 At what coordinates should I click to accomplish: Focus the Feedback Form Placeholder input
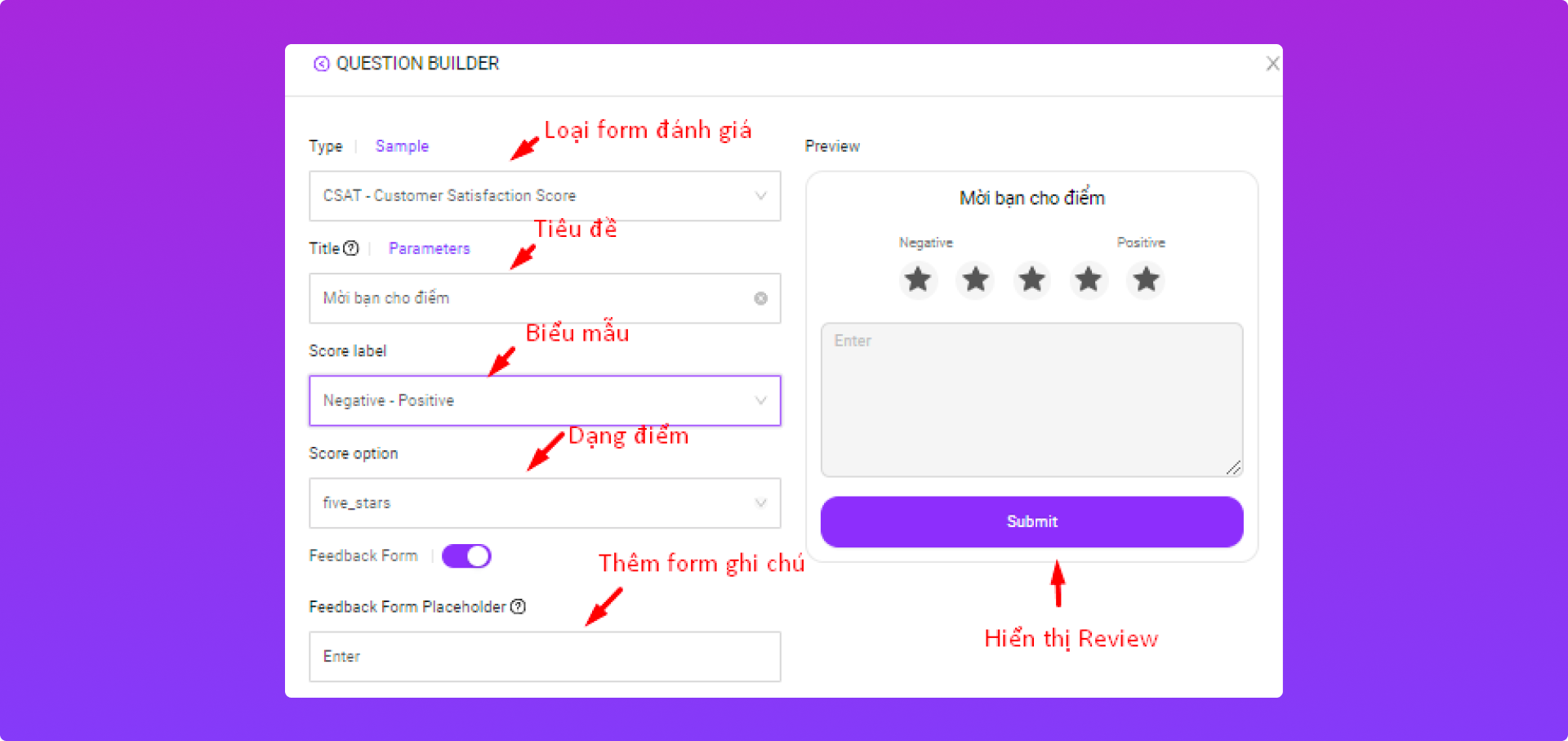click(545, 657)
